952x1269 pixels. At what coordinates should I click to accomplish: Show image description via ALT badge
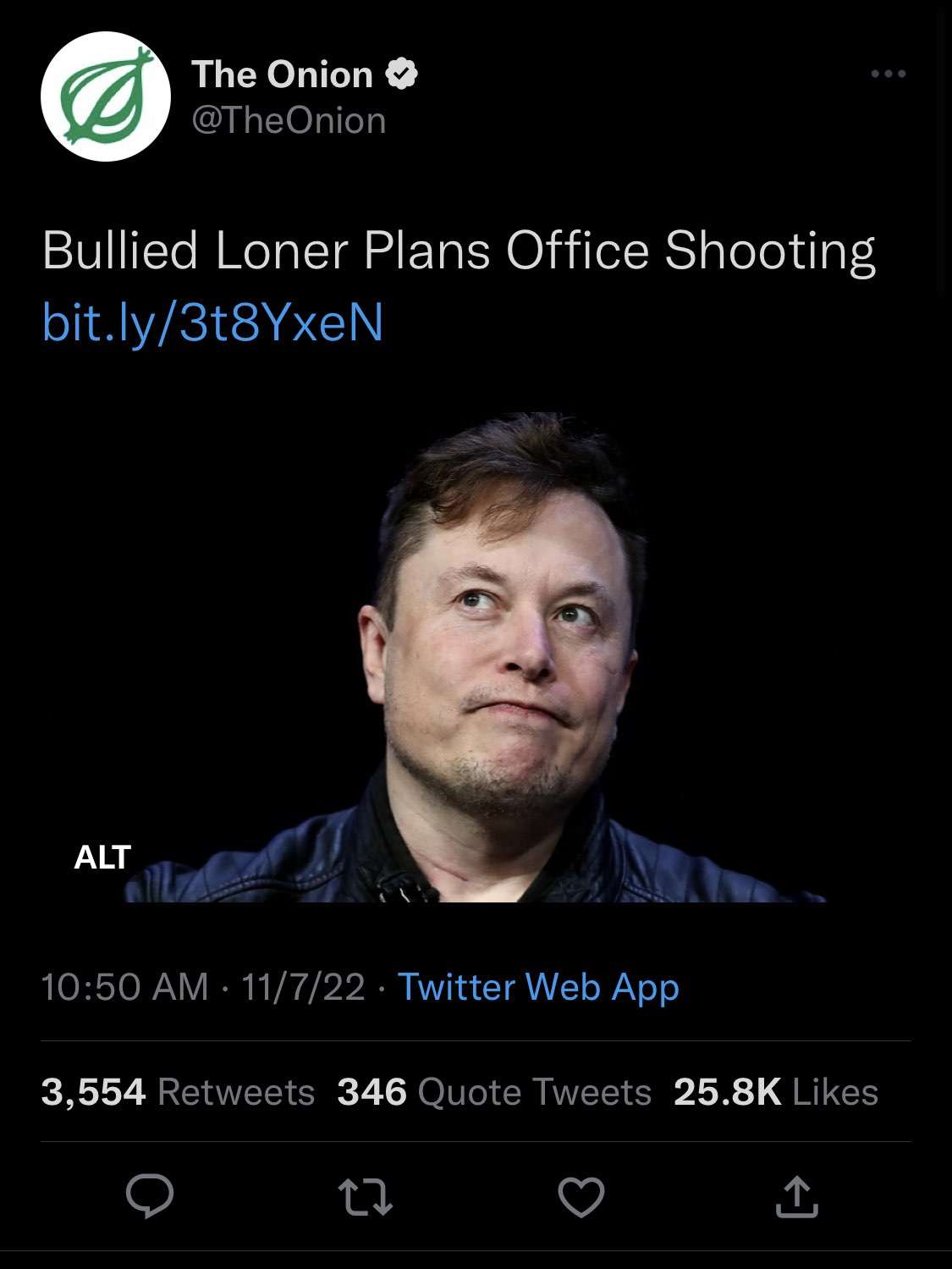pos(102,857)
